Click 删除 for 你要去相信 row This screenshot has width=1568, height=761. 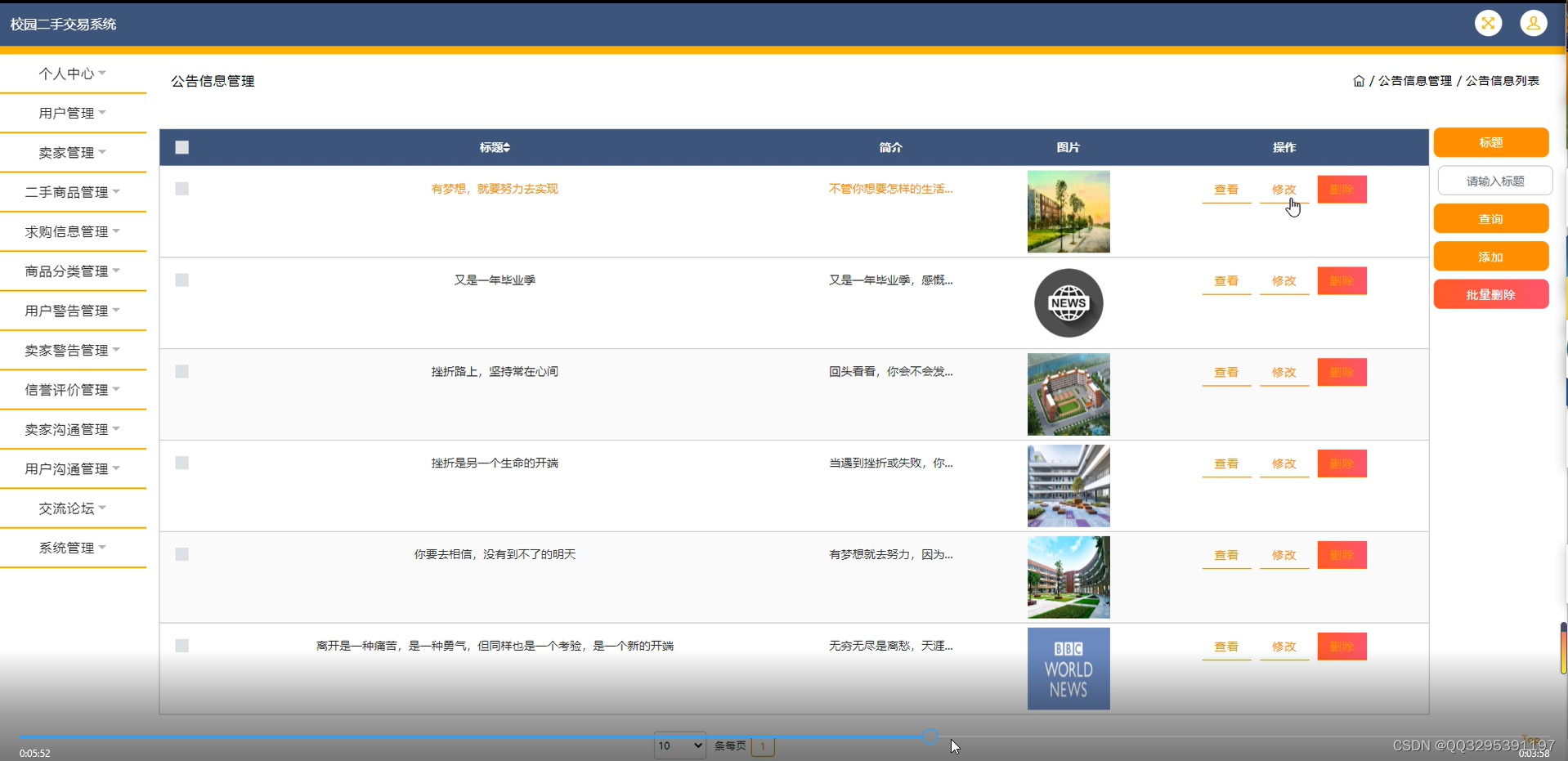pyautogui.click(x=1342, y=556)
